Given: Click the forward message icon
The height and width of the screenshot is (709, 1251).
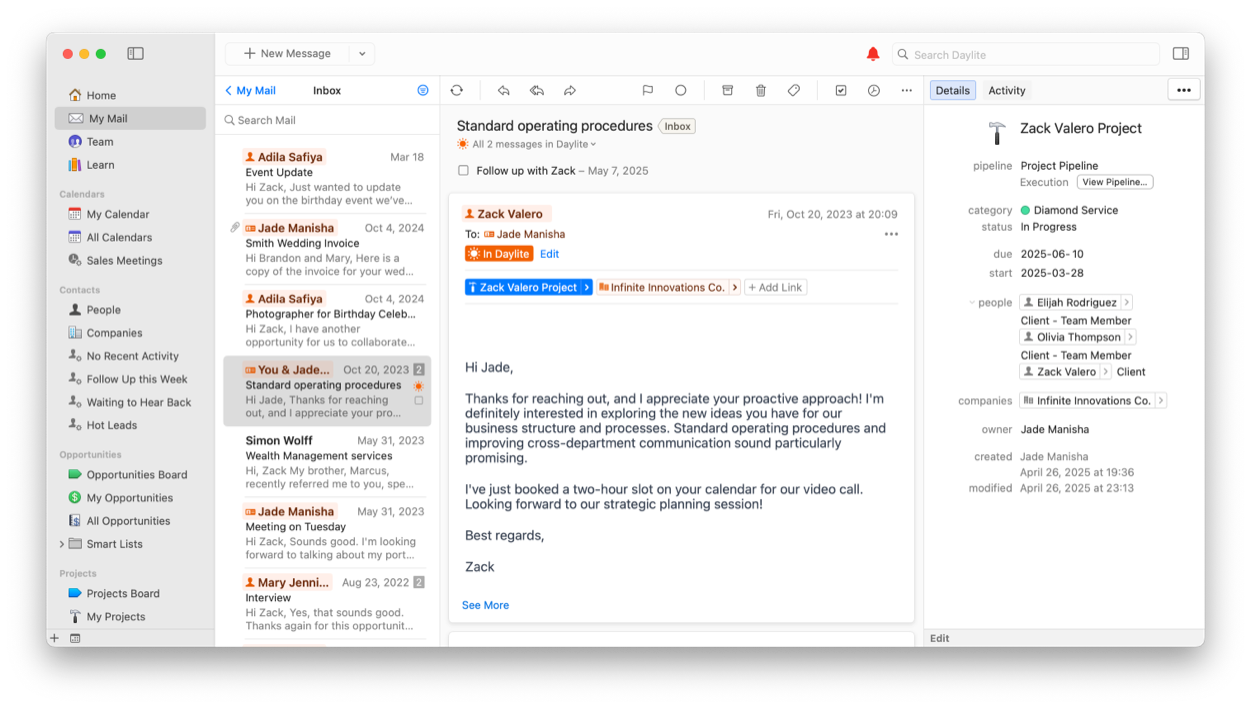Looking at the screenshot, I should pyautogui.click(x=570, y=90).
